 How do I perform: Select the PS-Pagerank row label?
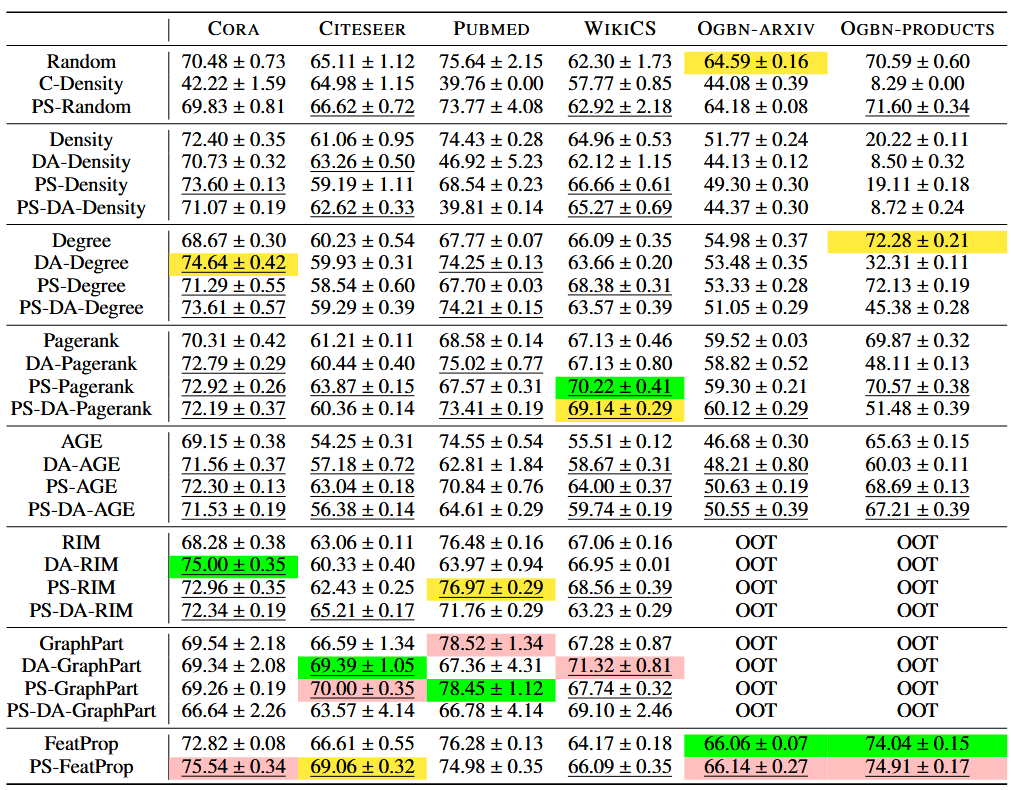click(x=81, y=386)
